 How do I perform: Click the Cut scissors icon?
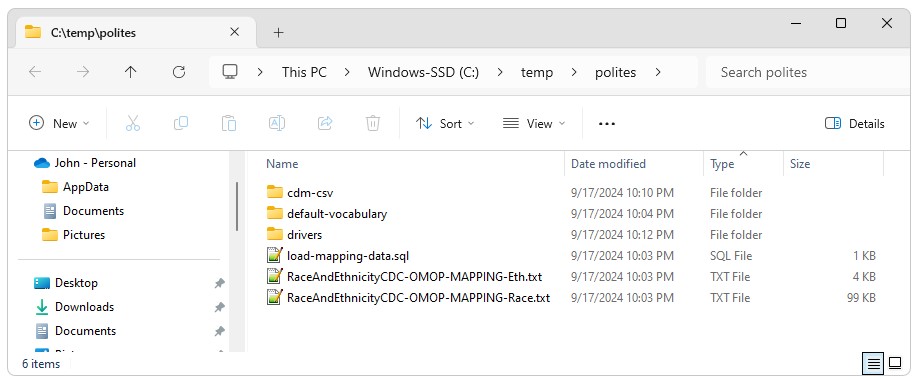(x=133, y=123)
